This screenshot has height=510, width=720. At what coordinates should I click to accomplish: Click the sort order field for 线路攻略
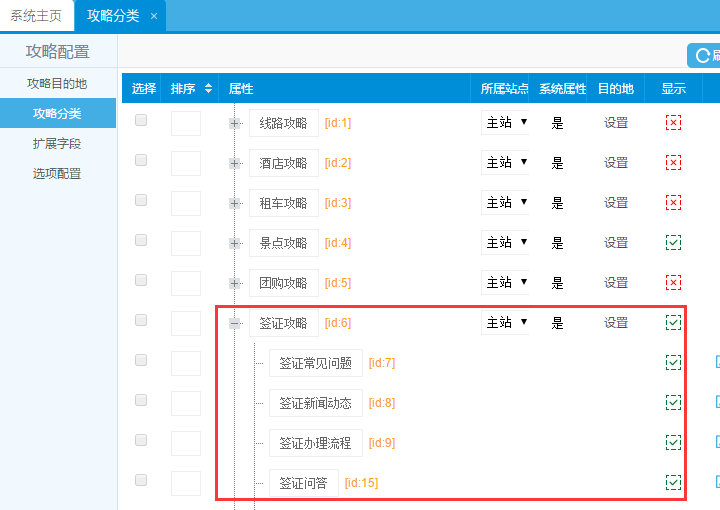186,123
